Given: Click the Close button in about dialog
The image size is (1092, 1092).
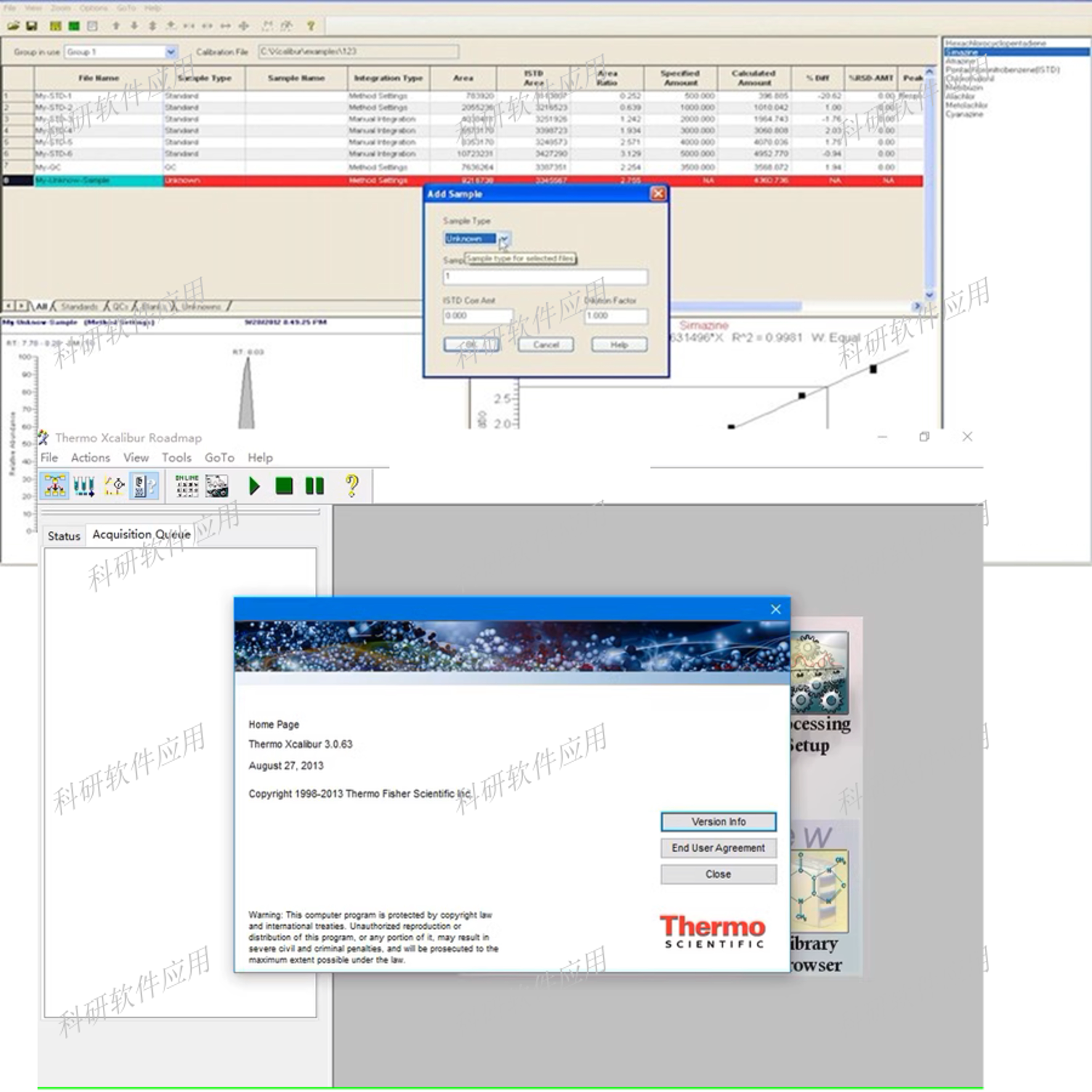Looking at the screenshot, I should (x=719, y=874).
